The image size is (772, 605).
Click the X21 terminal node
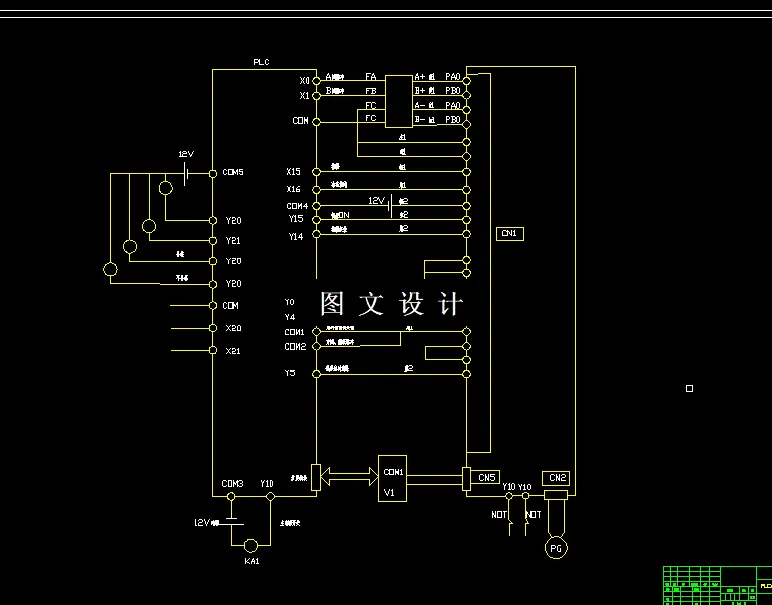(x=213, y=350)
